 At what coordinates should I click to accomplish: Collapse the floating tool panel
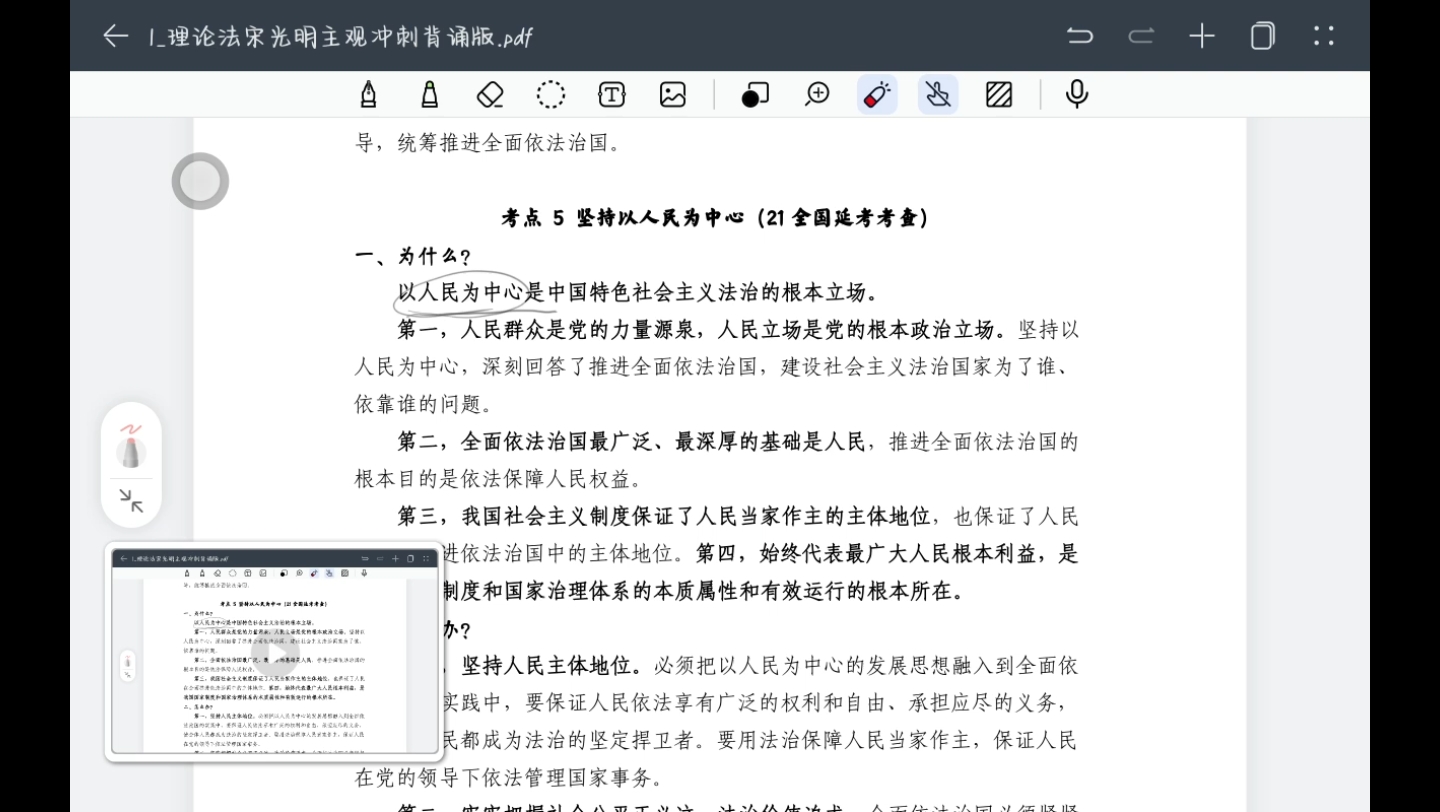click(x=131, y=501)
